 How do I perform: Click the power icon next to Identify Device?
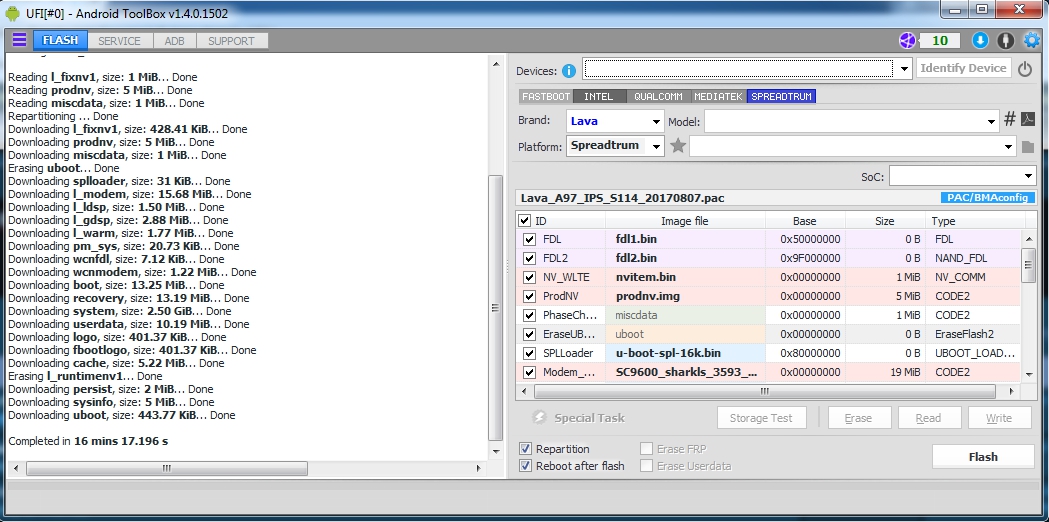click(1025, 68)
